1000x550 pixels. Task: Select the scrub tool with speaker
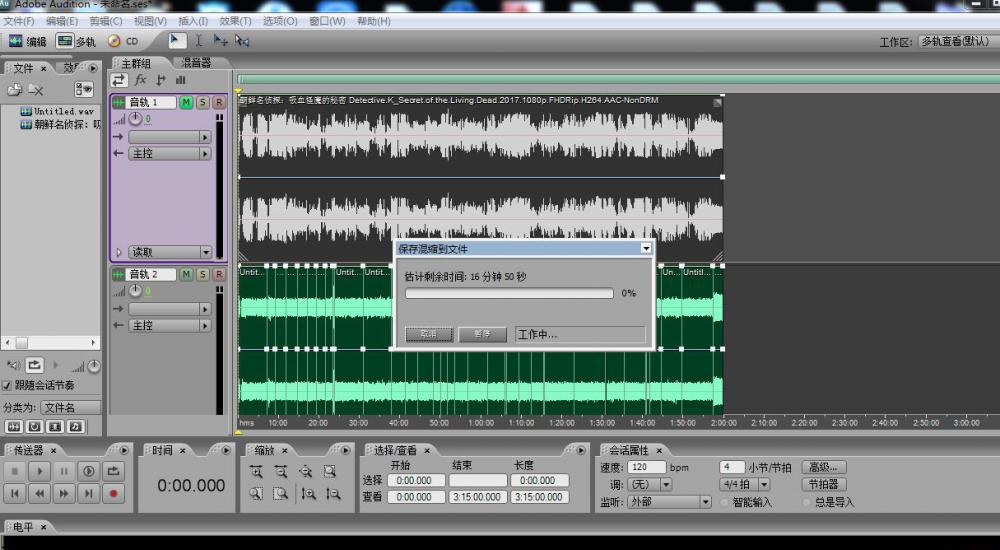coord(242,41)
